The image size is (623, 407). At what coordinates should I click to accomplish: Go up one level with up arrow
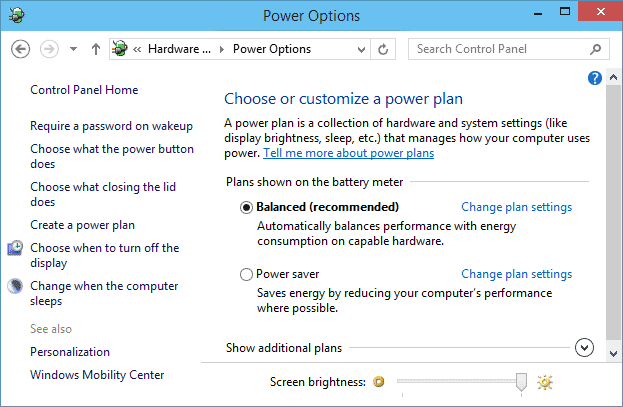pyautogui.click(x=95, y=49)
